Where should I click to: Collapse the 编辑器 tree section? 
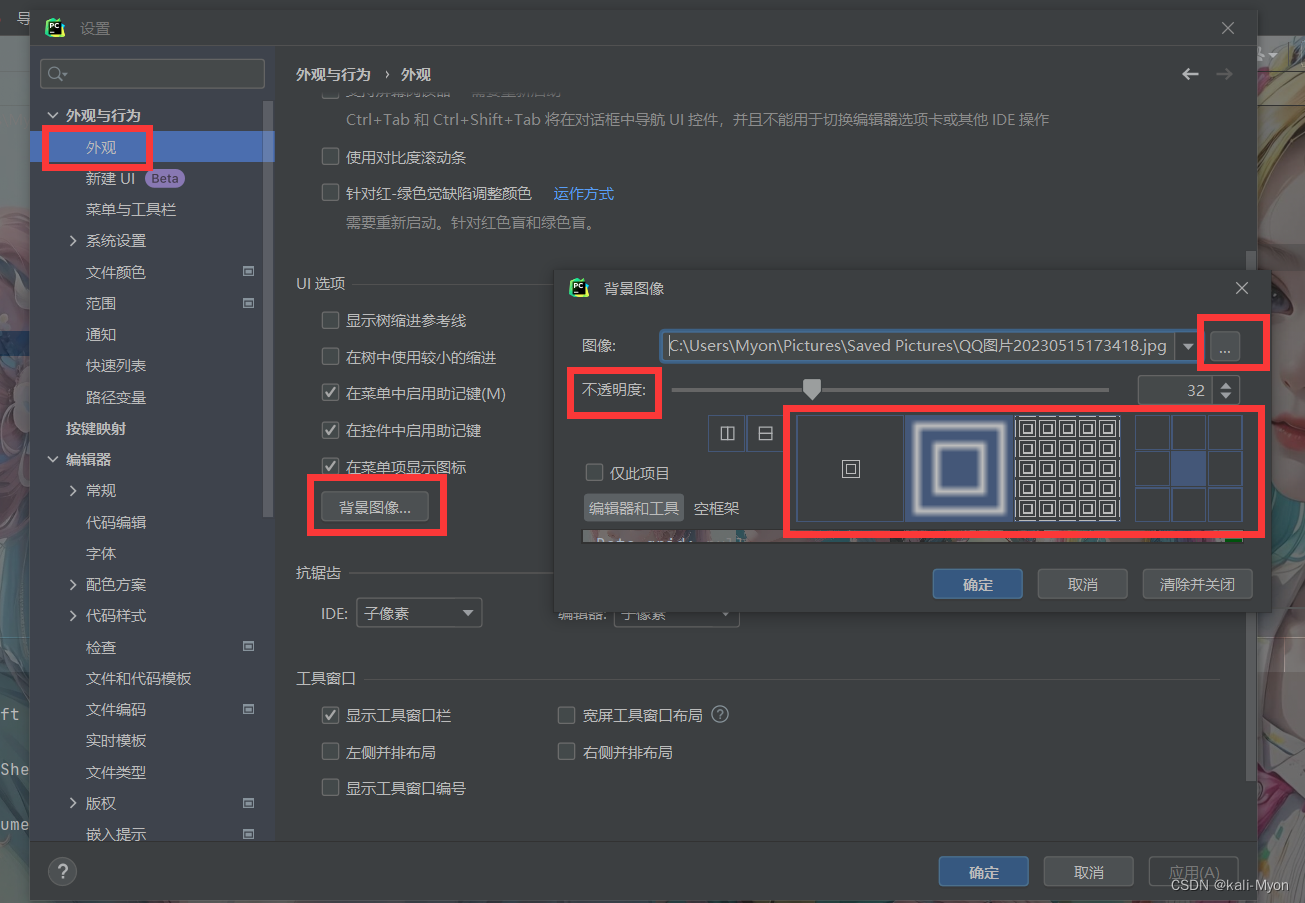[53, 460]
